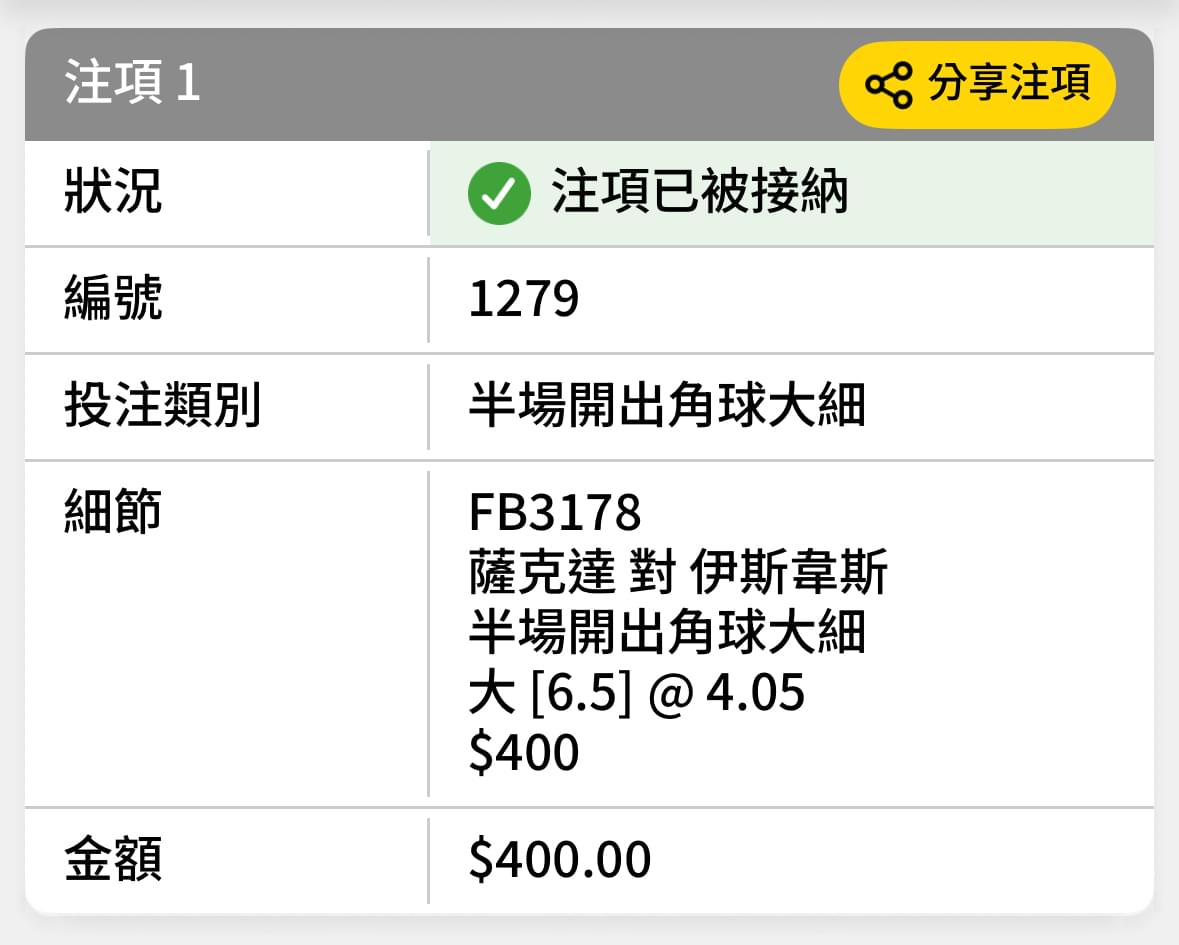The width and height of the screenshot is (1179, 945).
Task: Select the odds line 大 [6.5] @ 4.05
Action: tap(636, 692)
